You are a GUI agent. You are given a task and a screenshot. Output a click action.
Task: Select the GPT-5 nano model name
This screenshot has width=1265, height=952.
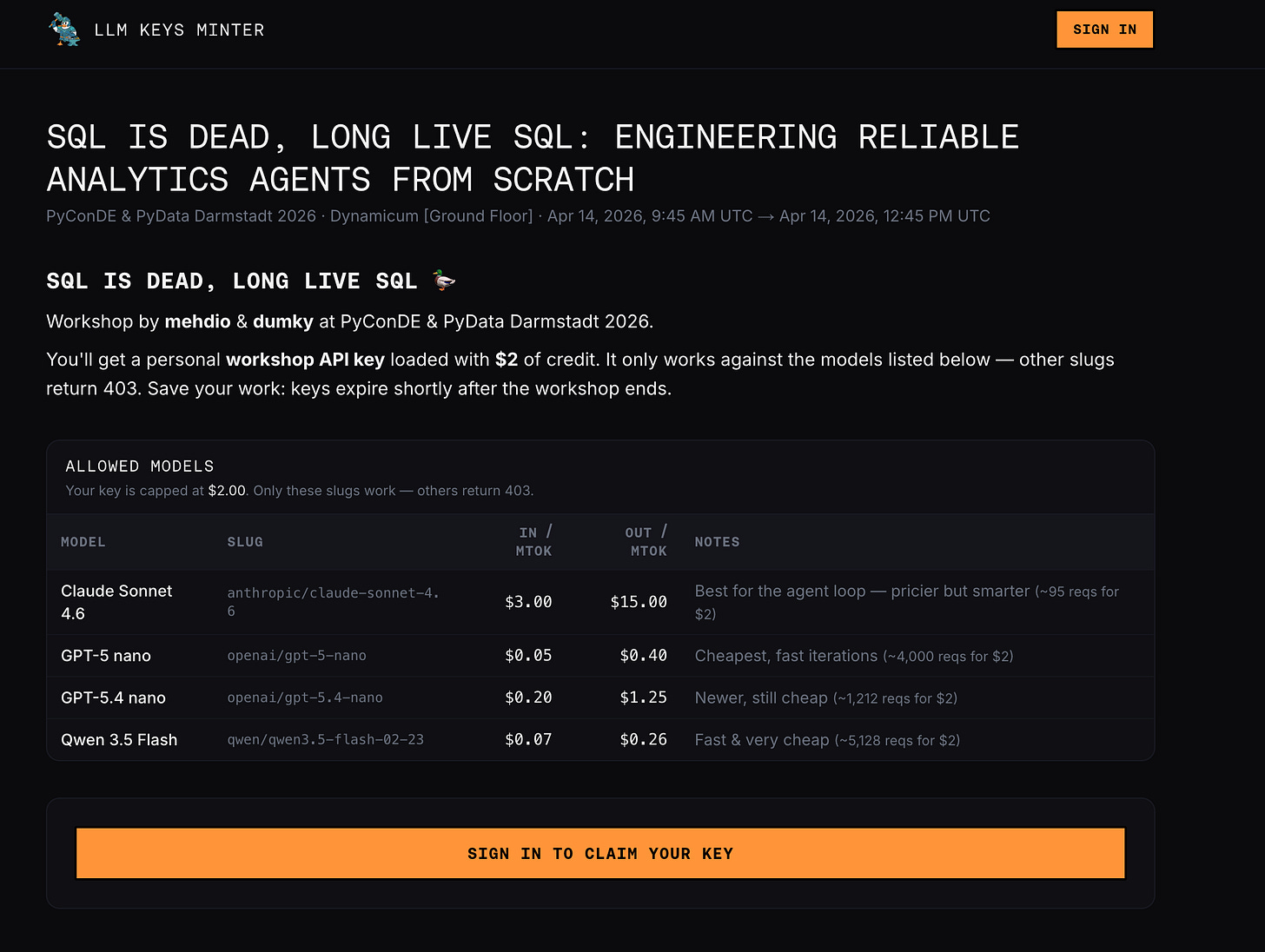coord(106,656)
